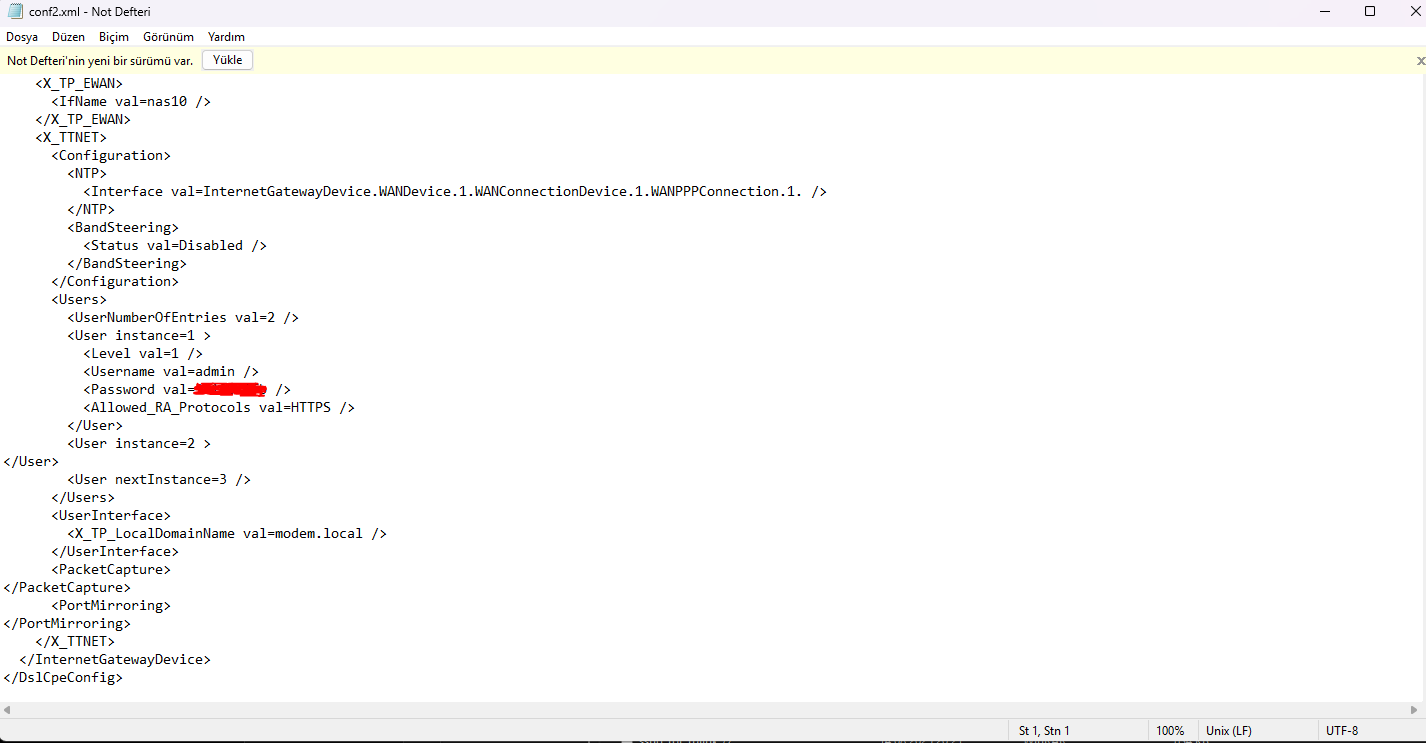Maximize the conf2.xml window
The image size is (1426, 743).
tap(1370, 11)
